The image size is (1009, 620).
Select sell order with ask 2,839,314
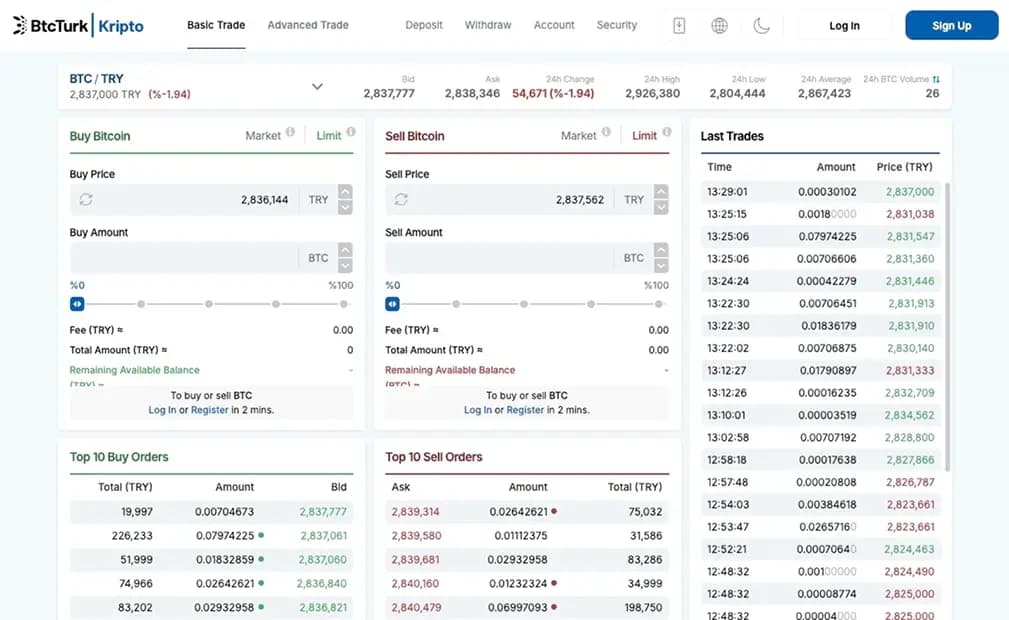point(527,512)
